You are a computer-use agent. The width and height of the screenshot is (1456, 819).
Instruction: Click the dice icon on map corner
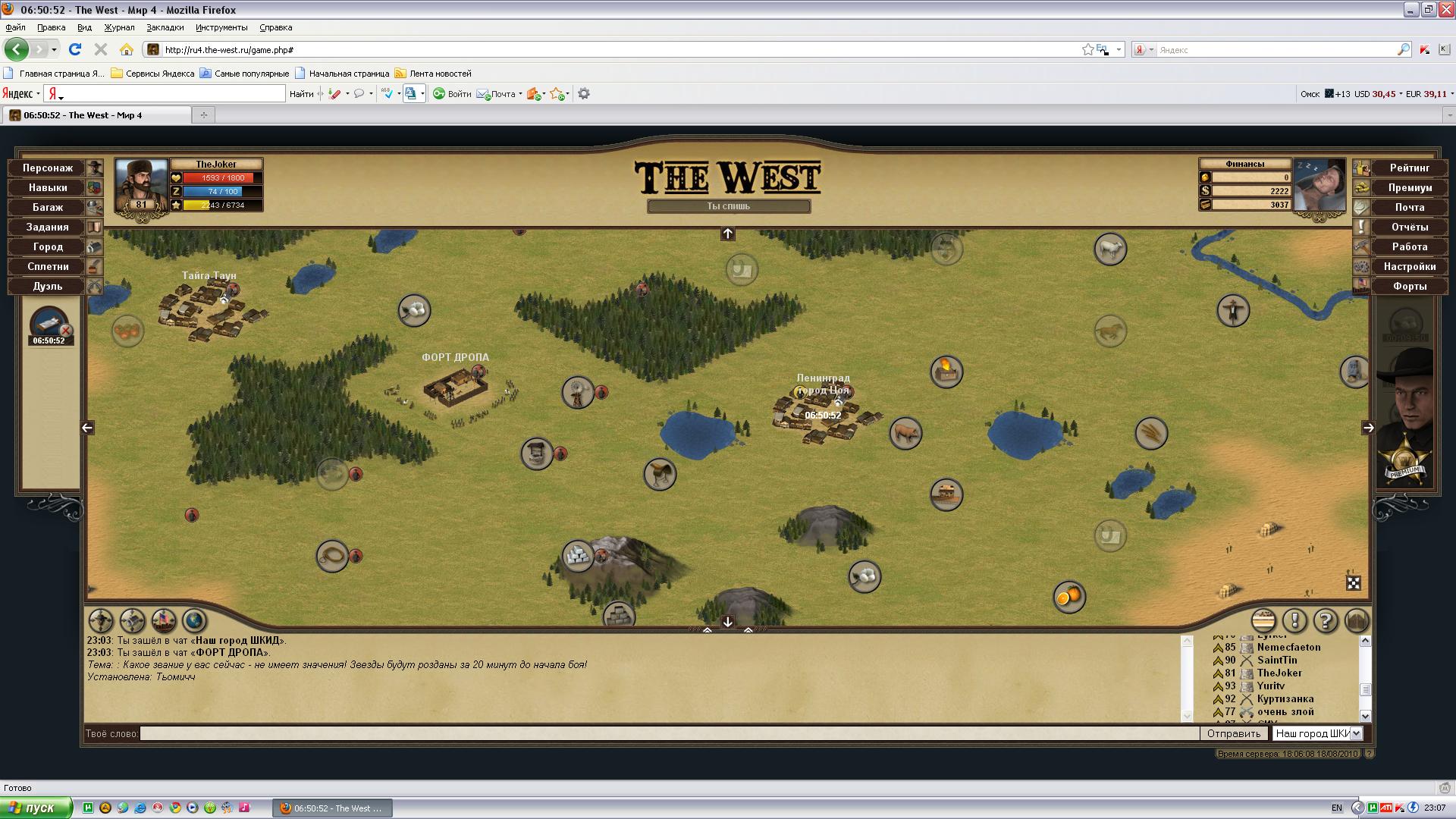1353,582
